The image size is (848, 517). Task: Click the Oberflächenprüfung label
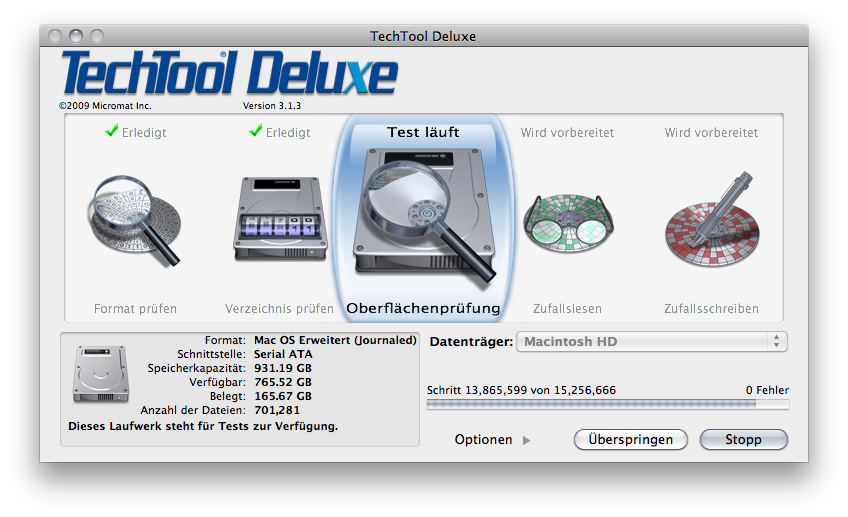(x=423, y=309)
